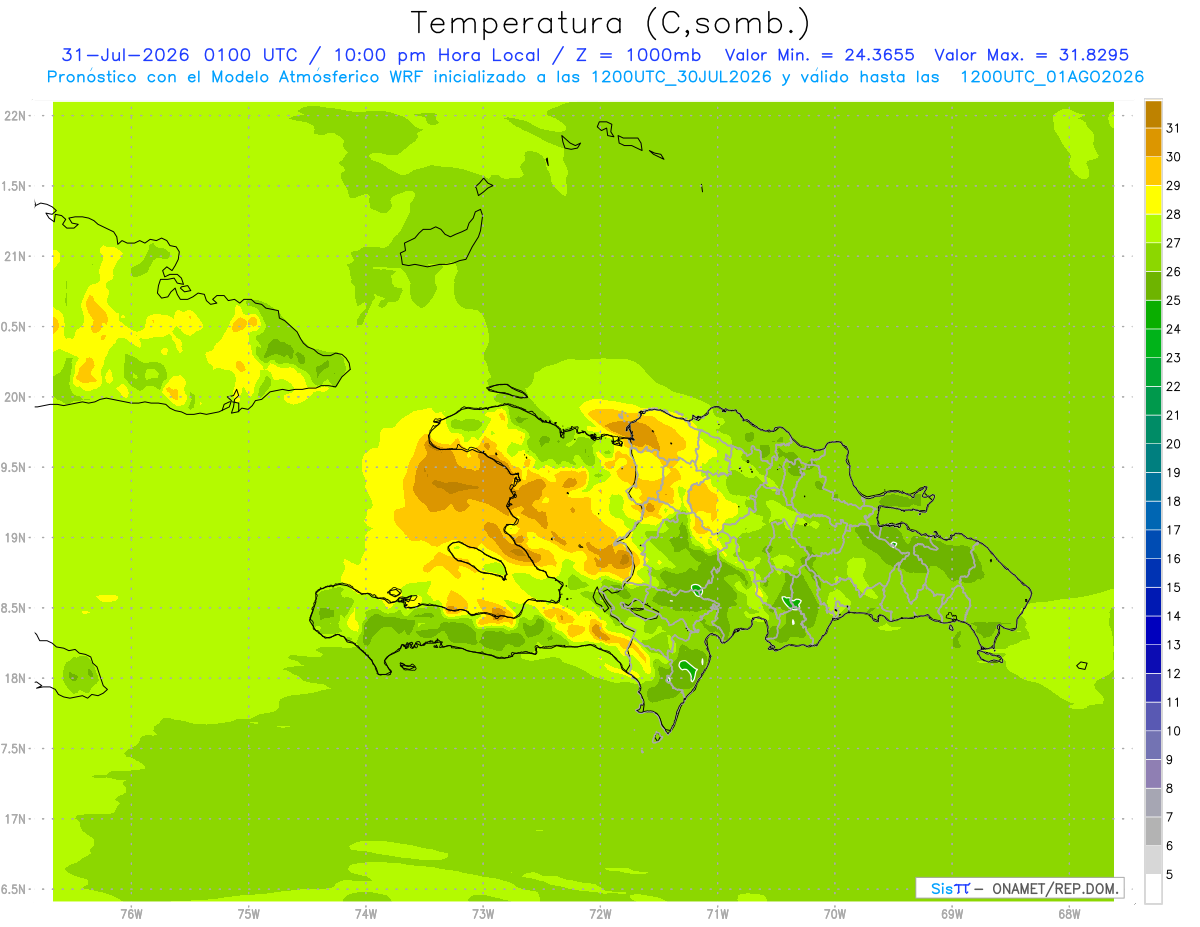Click the '1200UTC_30JUL2026' initialization time
Image resolution: width=1200 pixels, height=927 pixels.
coord(681,77)
